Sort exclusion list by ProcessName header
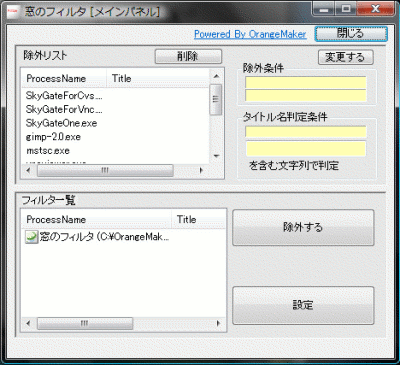The height and width of the screenshot is (365, 400). 64,79
